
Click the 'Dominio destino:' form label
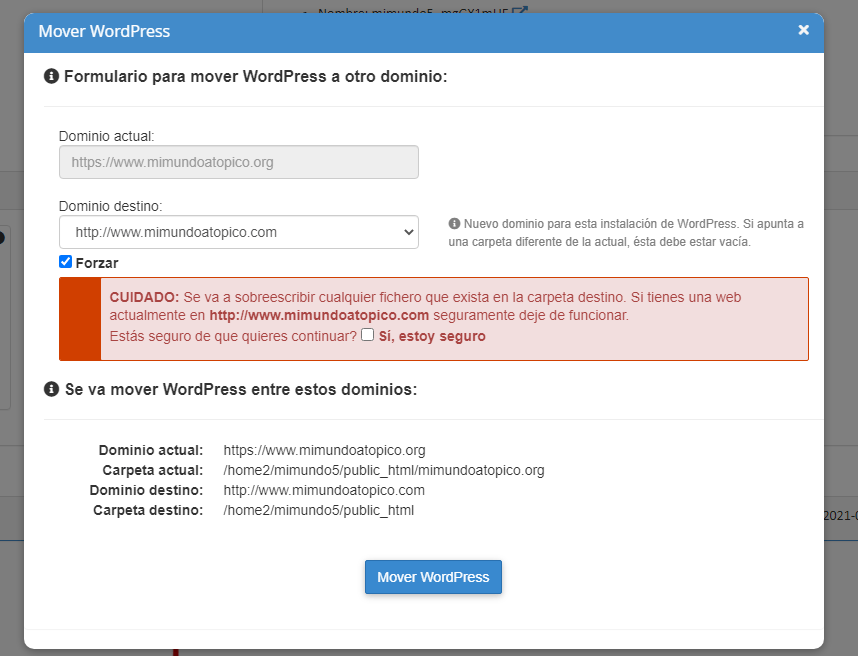click(x=111, y=206)
